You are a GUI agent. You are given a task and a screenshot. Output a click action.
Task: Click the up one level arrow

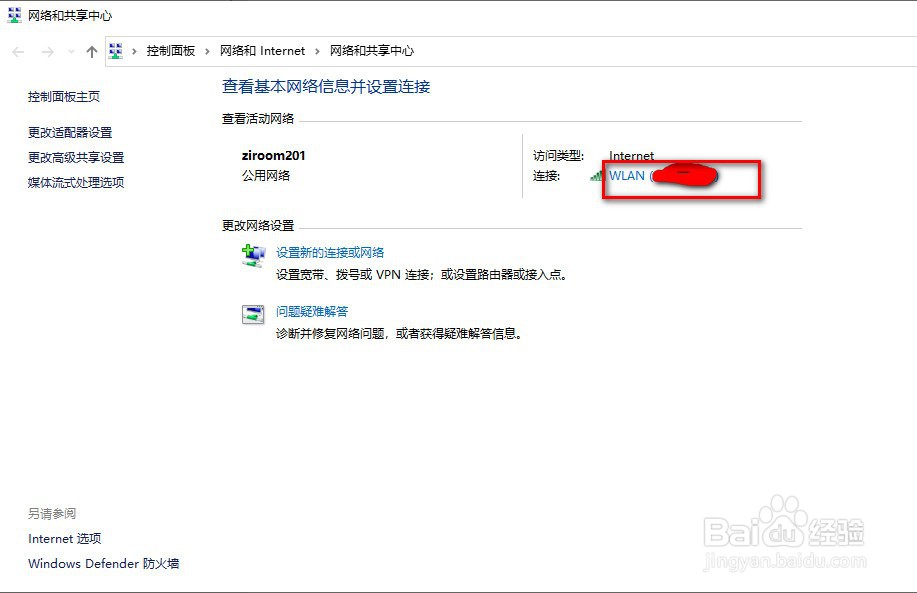(x=91, y=51)
